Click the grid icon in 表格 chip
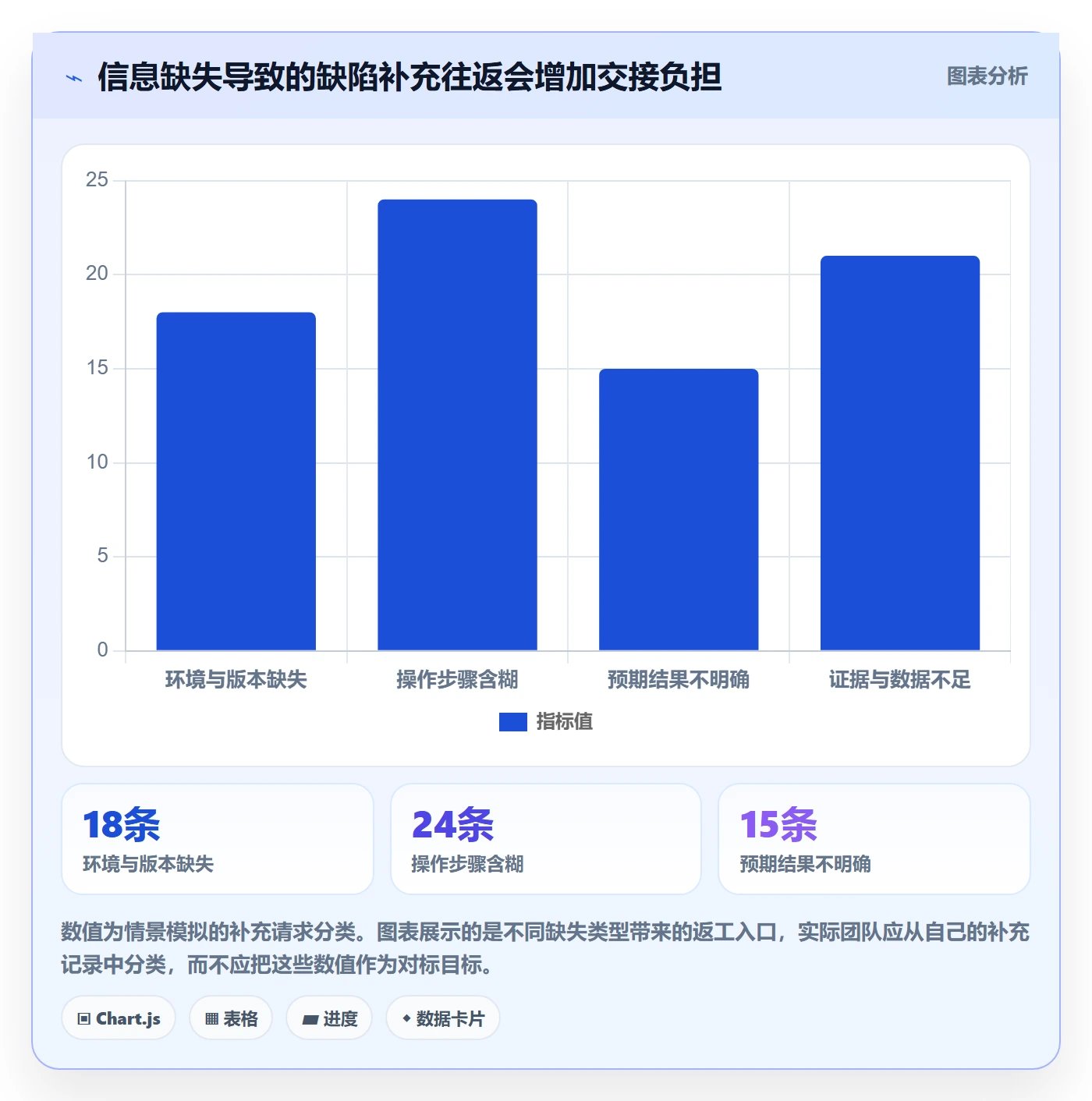The height and width of the screenshot is (1101, 1092). point(211,1019)
